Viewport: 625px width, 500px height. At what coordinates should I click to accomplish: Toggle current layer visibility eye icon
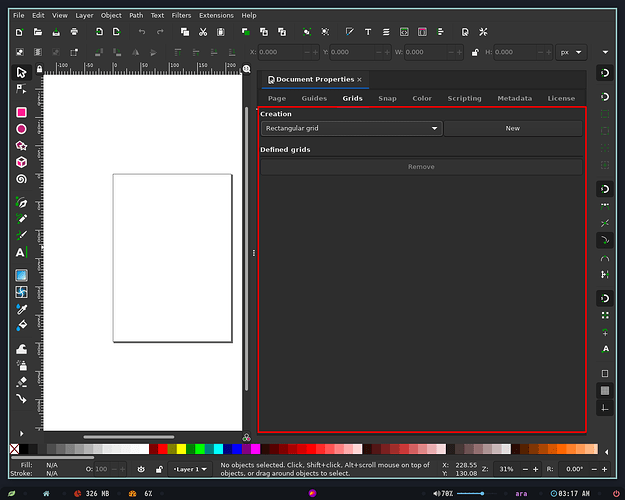click(141, 469)
